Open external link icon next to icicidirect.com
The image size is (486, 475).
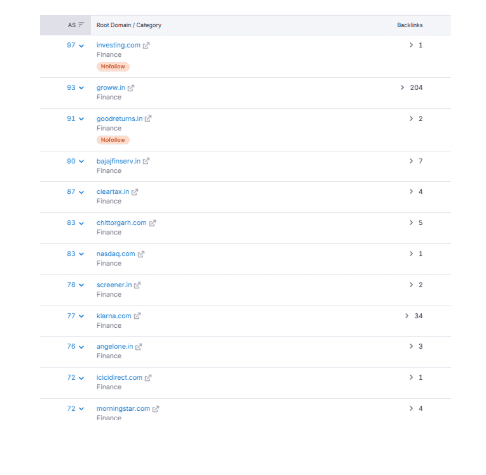pos(148,378)
